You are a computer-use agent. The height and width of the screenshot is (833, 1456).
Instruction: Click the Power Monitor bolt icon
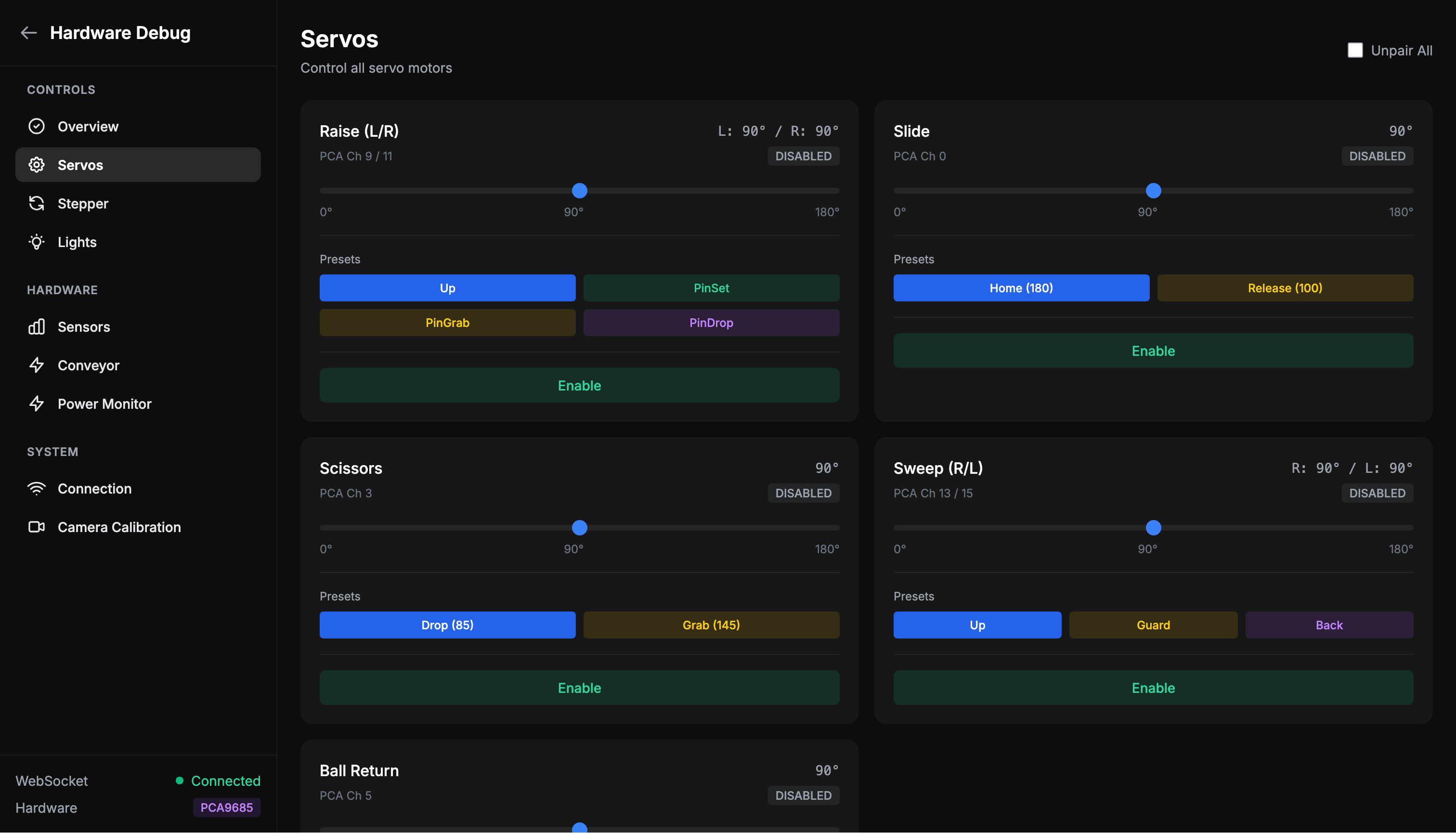[x=37, y=404]
